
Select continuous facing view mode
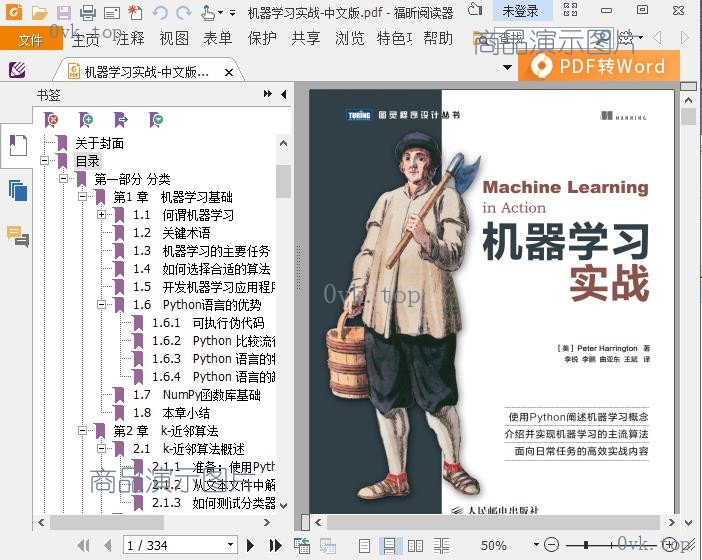pyautogui.click(x=441, y=546)
